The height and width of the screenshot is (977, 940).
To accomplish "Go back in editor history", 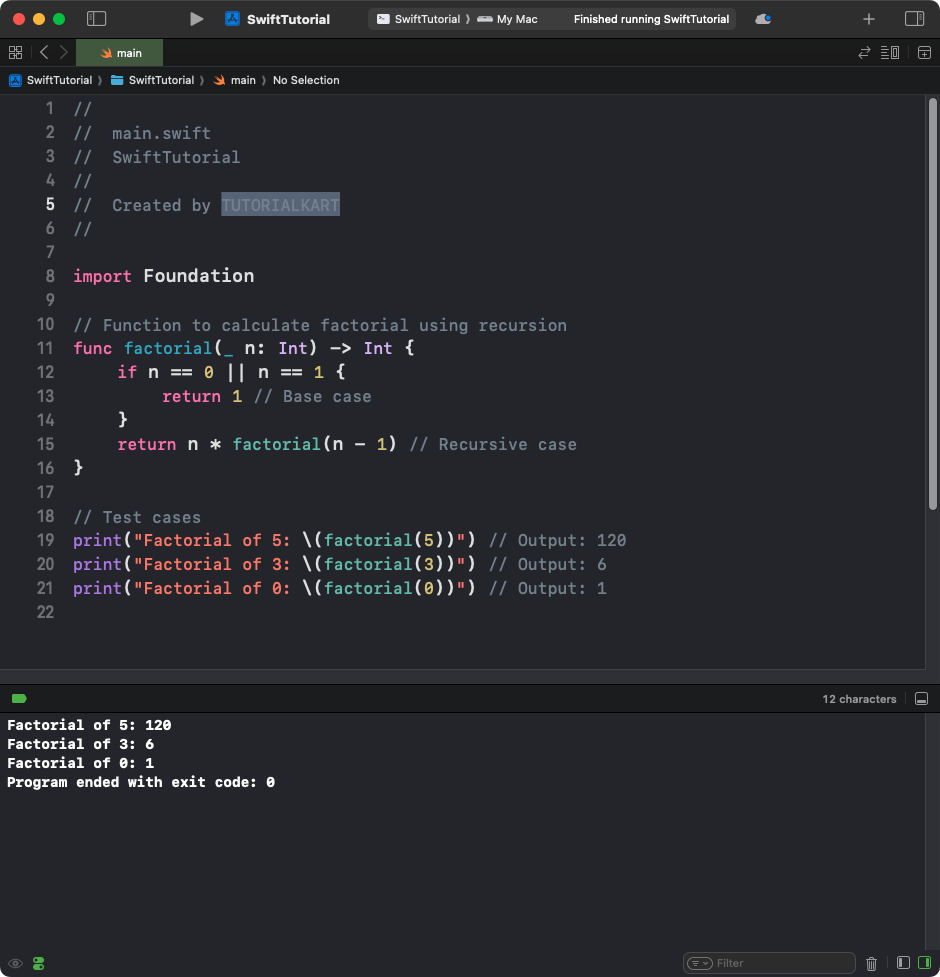I will [44, 53].
